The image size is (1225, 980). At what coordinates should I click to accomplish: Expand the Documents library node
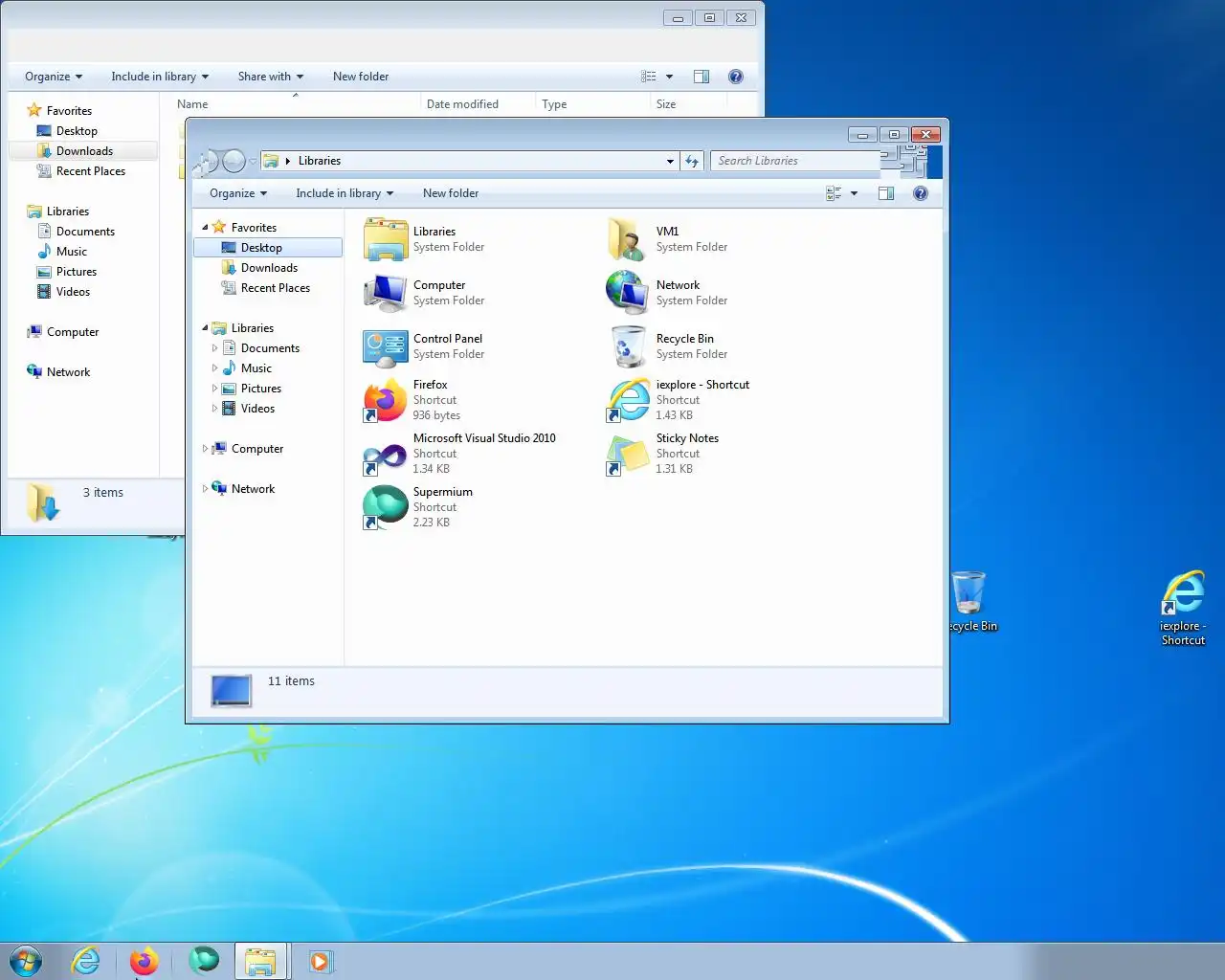click(214, 348)
